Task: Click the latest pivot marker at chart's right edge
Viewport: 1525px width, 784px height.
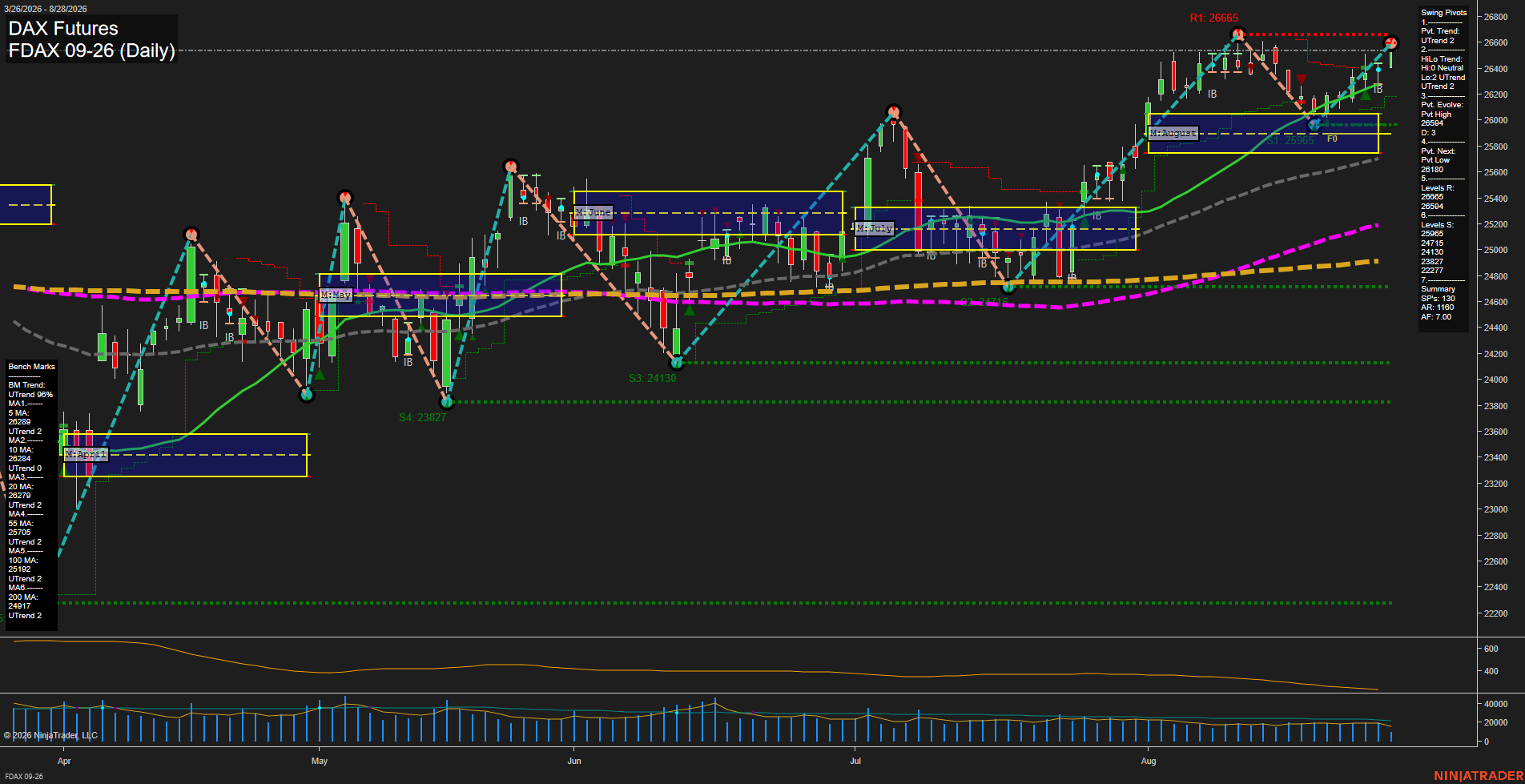Action: 1391,42
